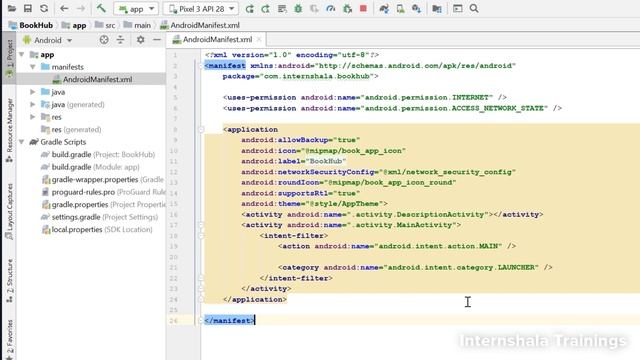Open the Structure side tab
The height and width of the screenshot is (360, 640).
[x=9, y=281]
